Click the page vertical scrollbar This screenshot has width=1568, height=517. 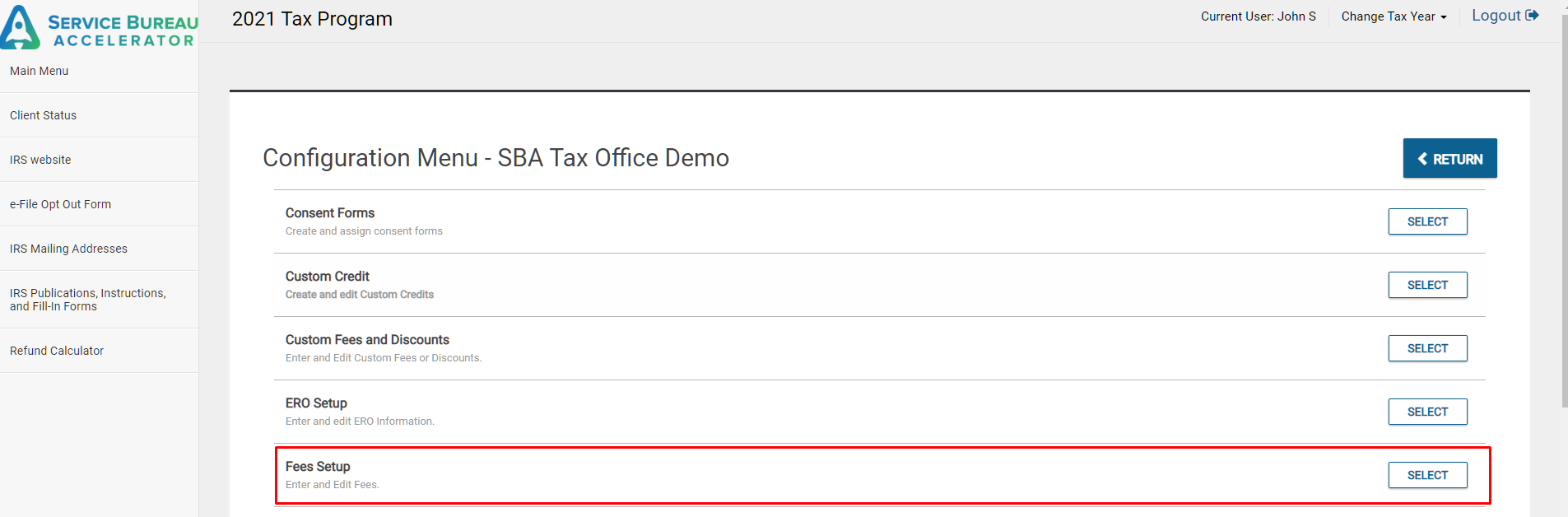pyautogui.click(x=1564, y=206)
